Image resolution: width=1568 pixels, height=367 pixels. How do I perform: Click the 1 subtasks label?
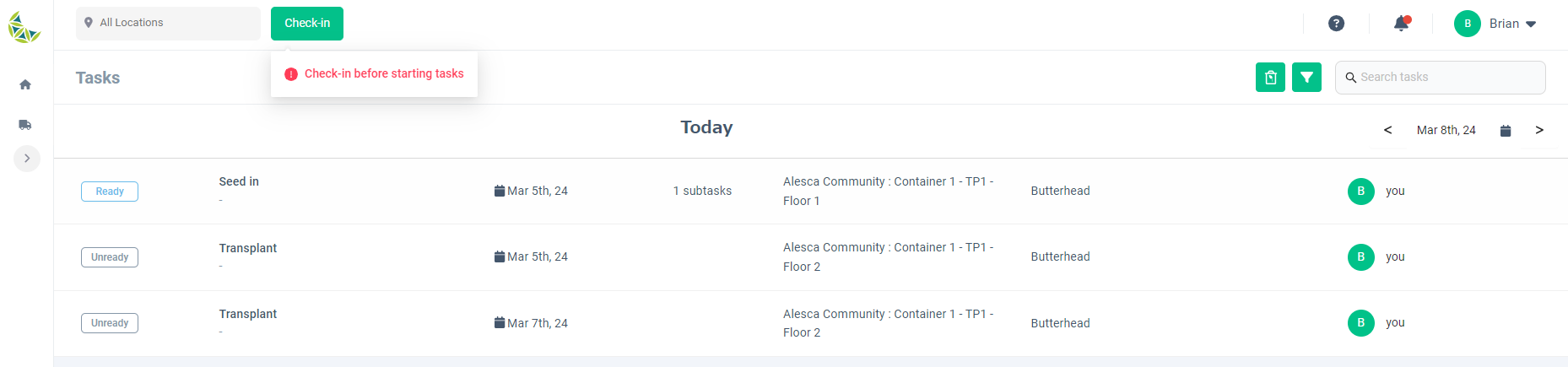(x=702, y=192)
